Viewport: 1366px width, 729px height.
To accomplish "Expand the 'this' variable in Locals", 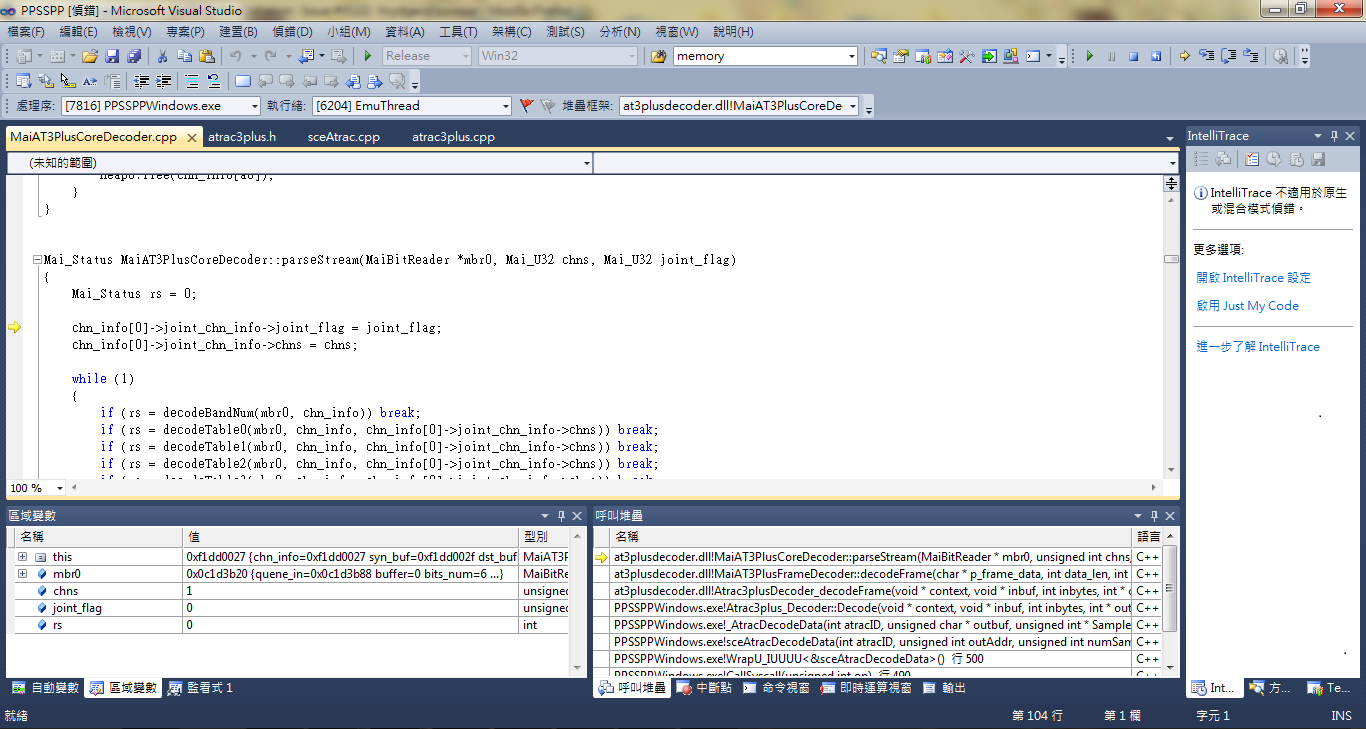I will point(22,557).
